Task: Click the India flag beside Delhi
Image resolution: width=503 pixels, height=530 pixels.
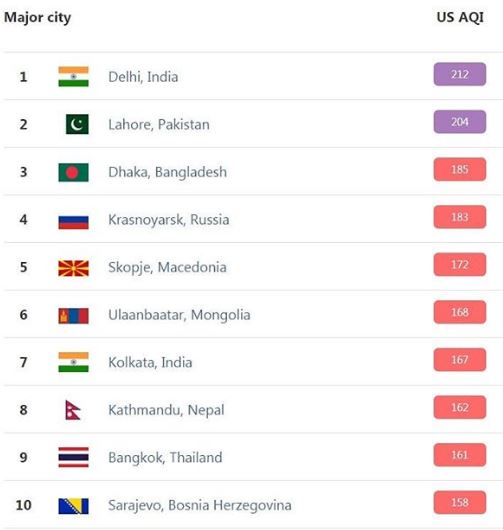Action: (73, 76)
